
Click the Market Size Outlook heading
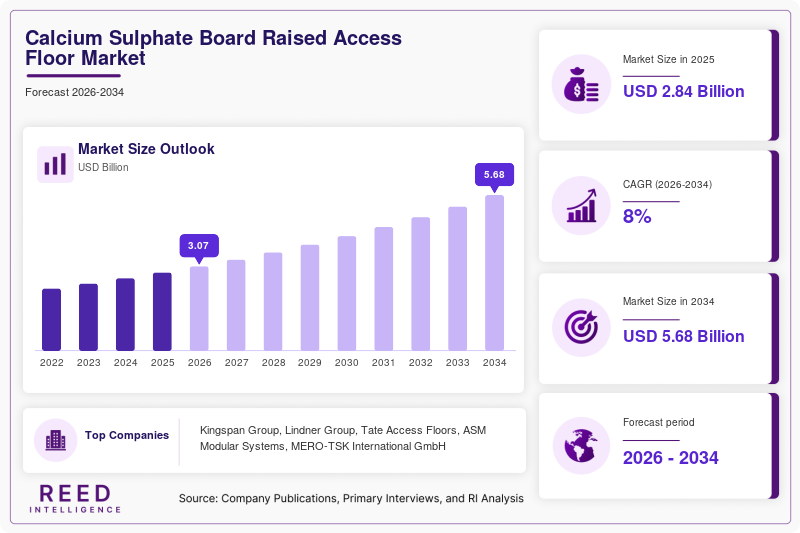[146, 149]
